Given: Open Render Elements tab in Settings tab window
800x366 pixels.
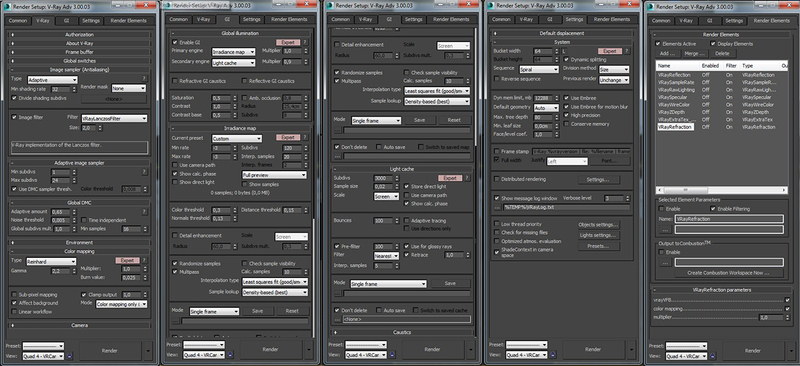Looking at the screenshot, I should 611,19.
